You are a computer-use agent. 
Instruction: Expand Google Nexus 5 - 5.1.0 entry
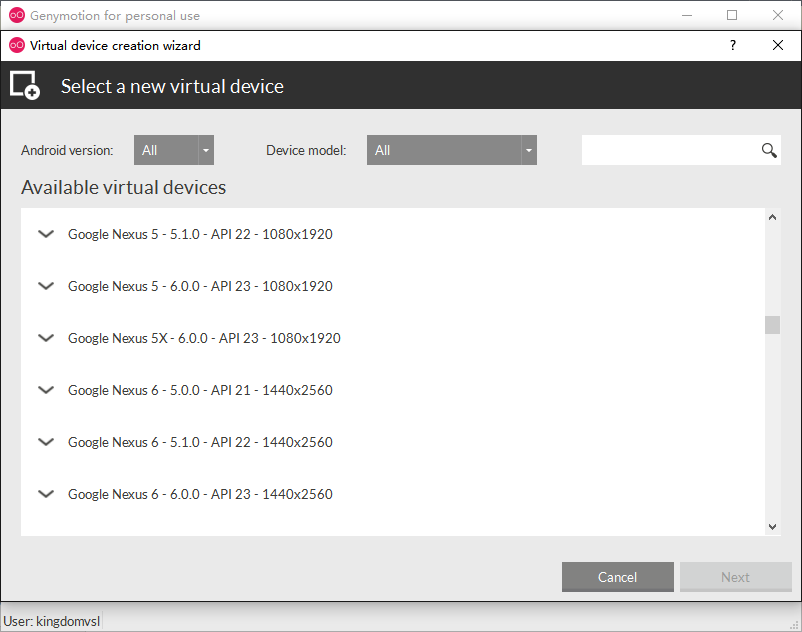tap(45, 234)
